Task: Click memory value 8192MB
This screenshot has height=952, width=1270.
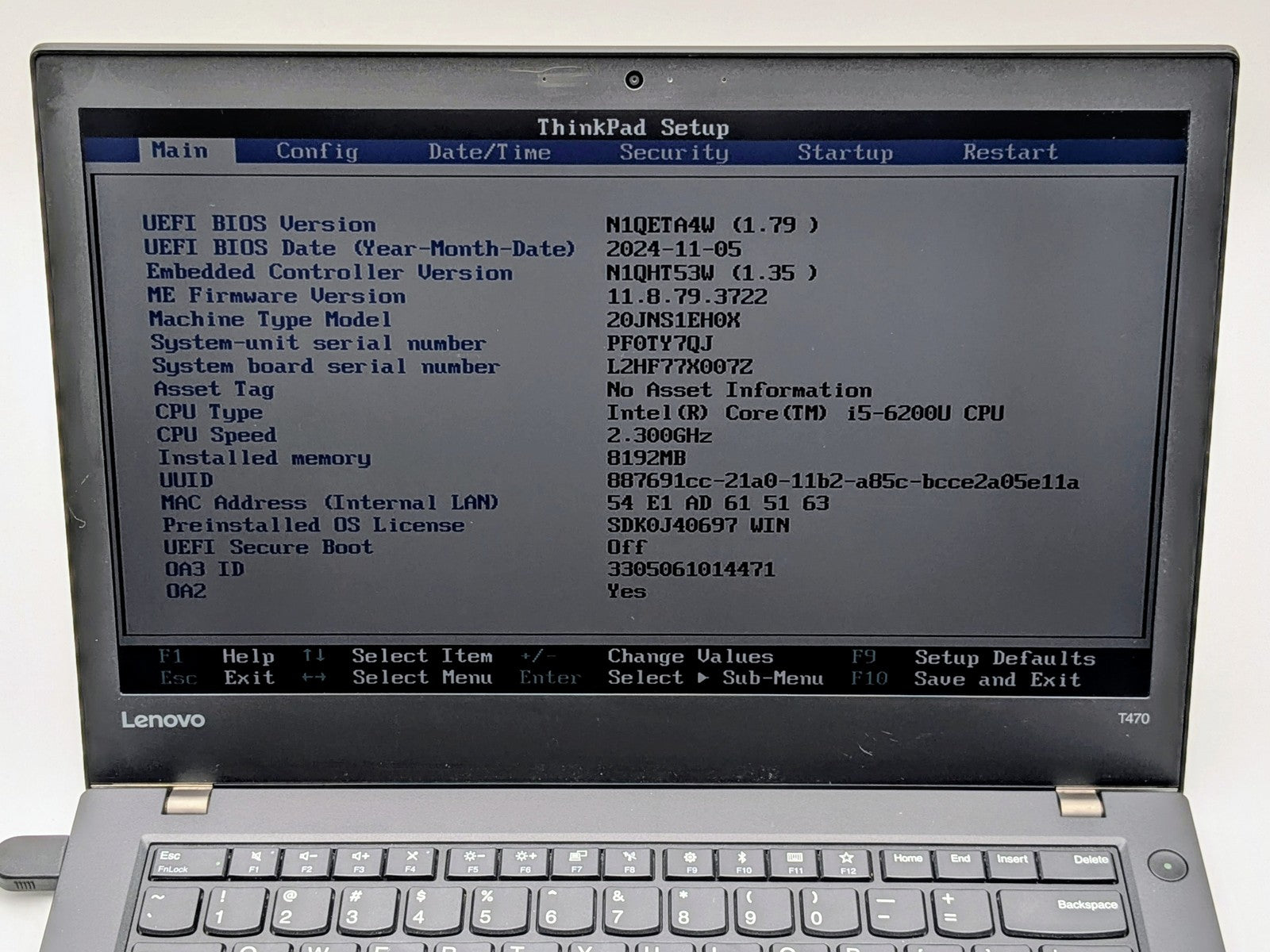Action: coord(647,458)
